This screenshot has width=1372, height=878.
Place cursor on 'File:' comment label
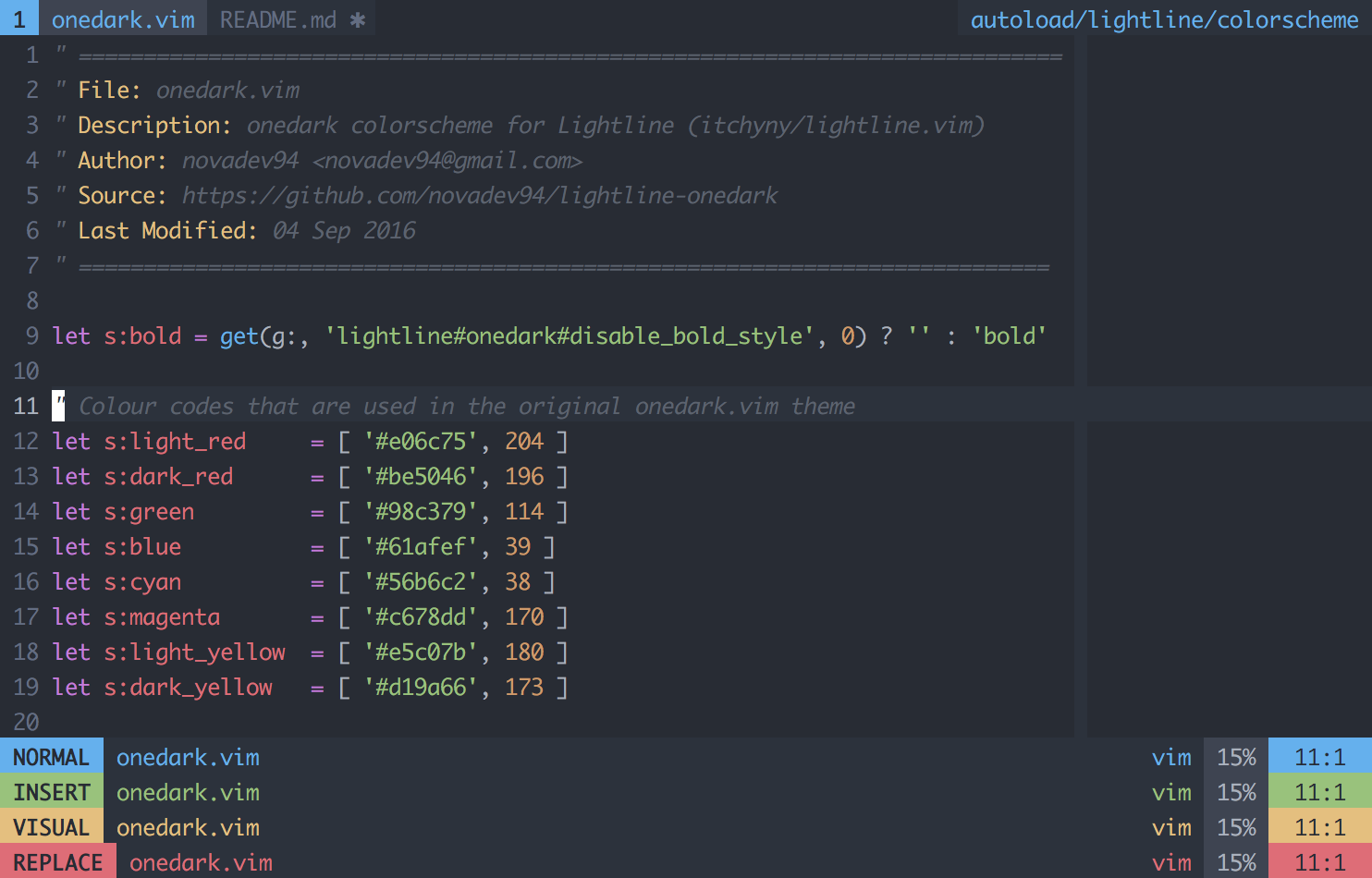109,90
